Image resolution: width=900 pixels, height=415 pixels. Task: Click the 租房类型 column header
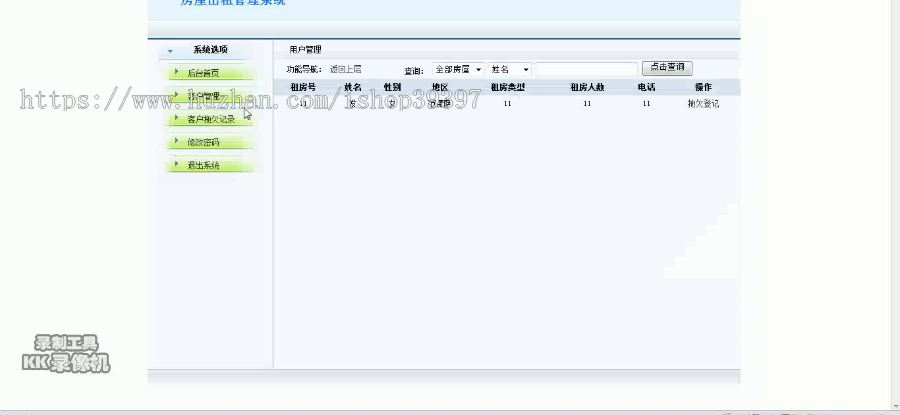[508, 87]
